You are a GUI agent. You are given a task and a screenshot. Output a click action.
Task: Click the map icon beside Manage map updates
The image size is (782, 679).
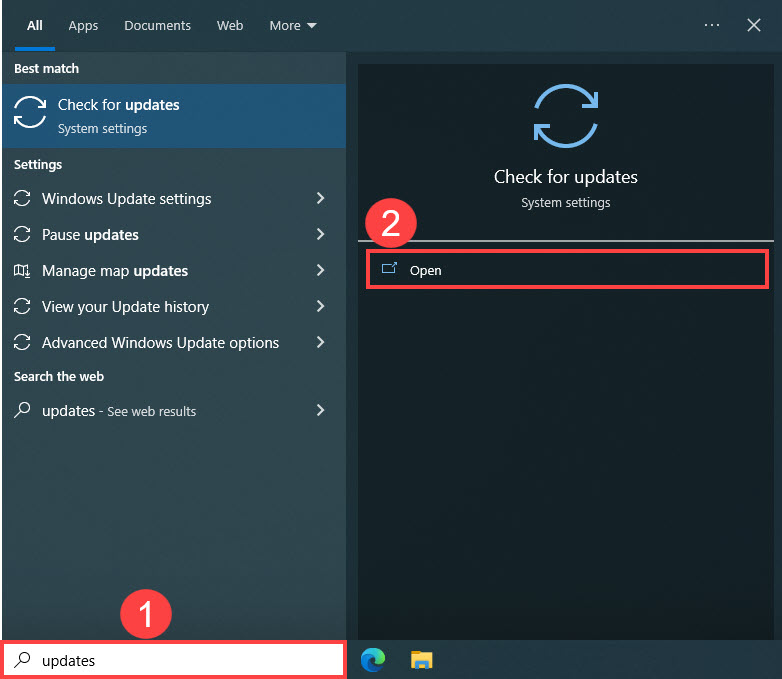point(22,270)
